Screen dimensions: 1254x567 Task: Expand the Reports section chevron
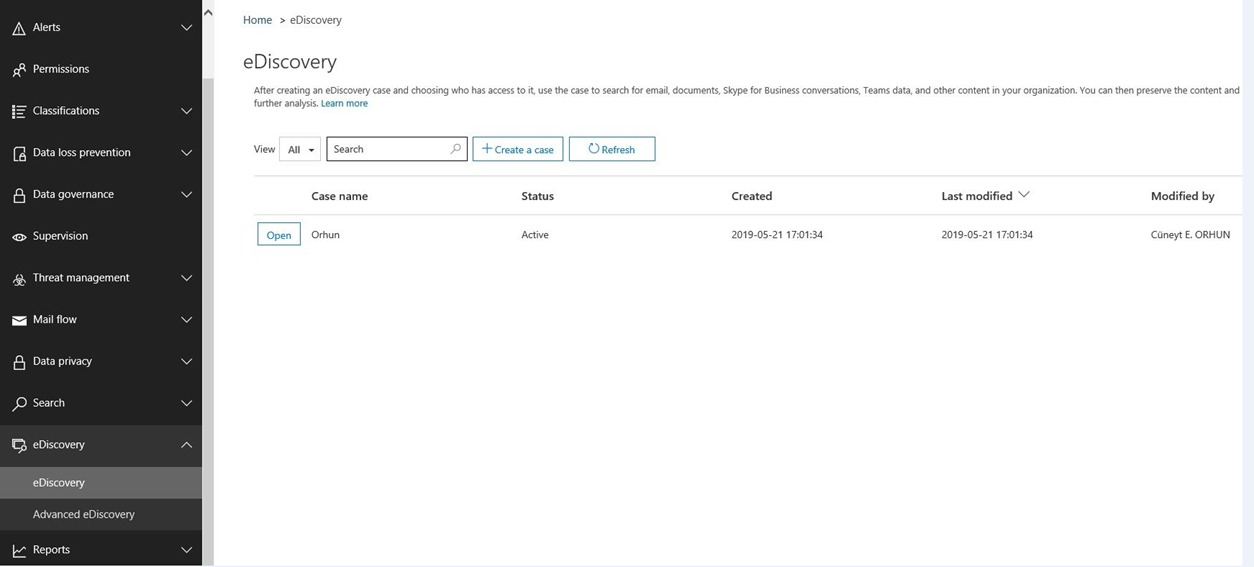pos(186,550)
